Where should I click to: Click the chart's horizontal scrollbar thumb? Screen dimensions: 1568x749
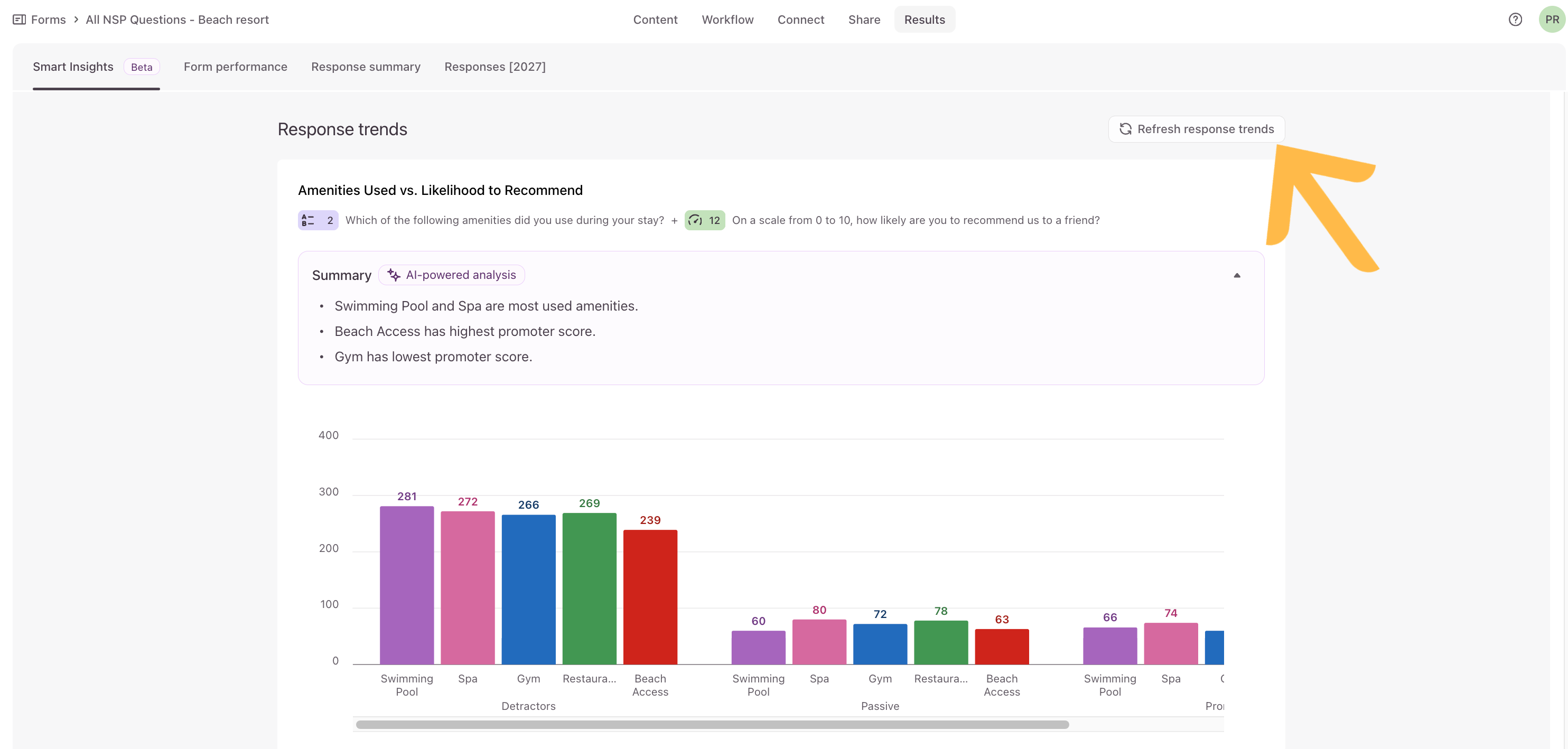point(712,725)
